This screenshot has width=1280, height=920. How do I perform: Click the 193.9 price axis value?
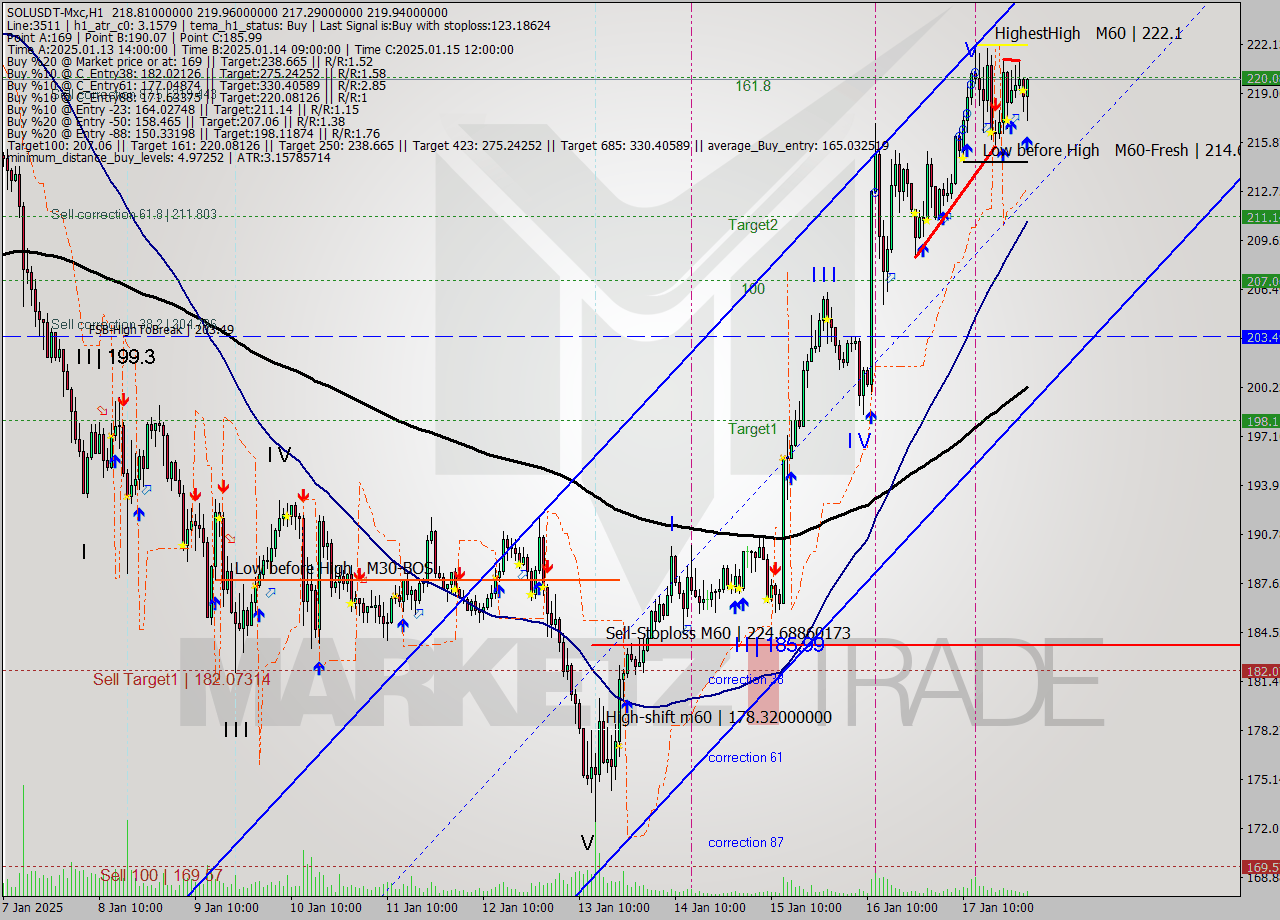tap(1262, 485)
